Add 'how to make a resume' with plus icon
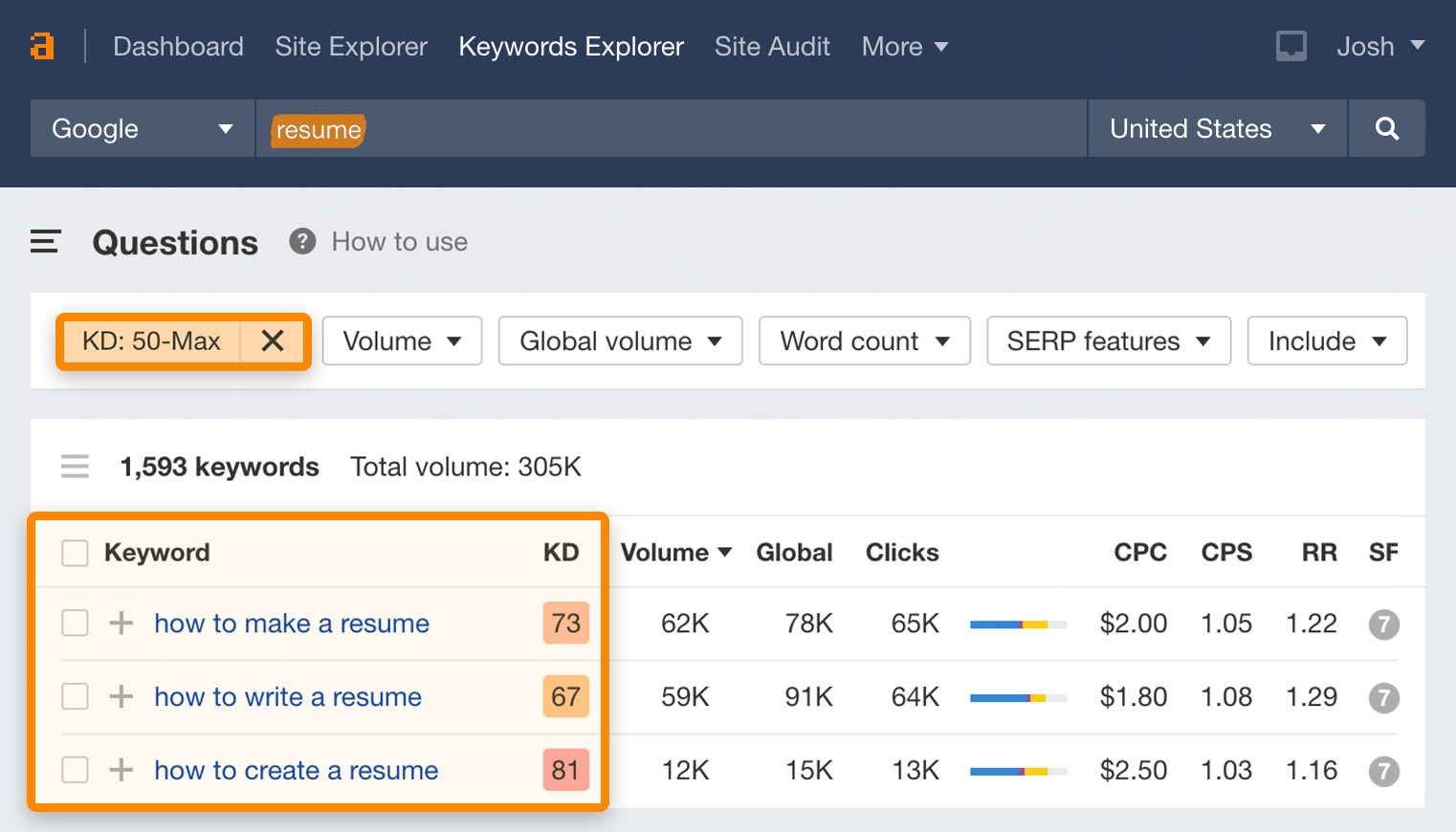This screenshot has height=832, width=1456. (x=121, y=624)
